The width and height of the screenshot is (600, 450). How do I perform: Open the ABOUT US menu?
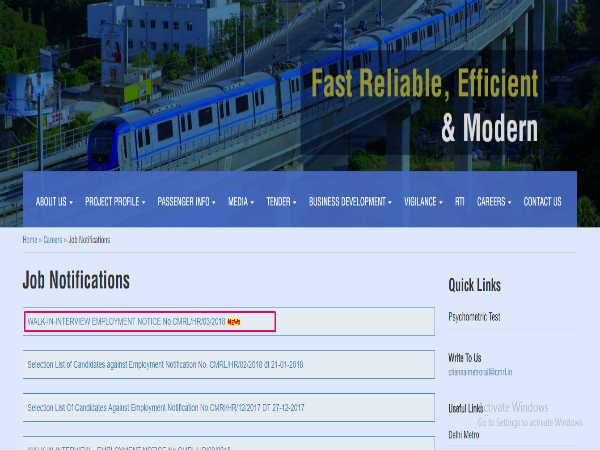click(x=54, y=202)
